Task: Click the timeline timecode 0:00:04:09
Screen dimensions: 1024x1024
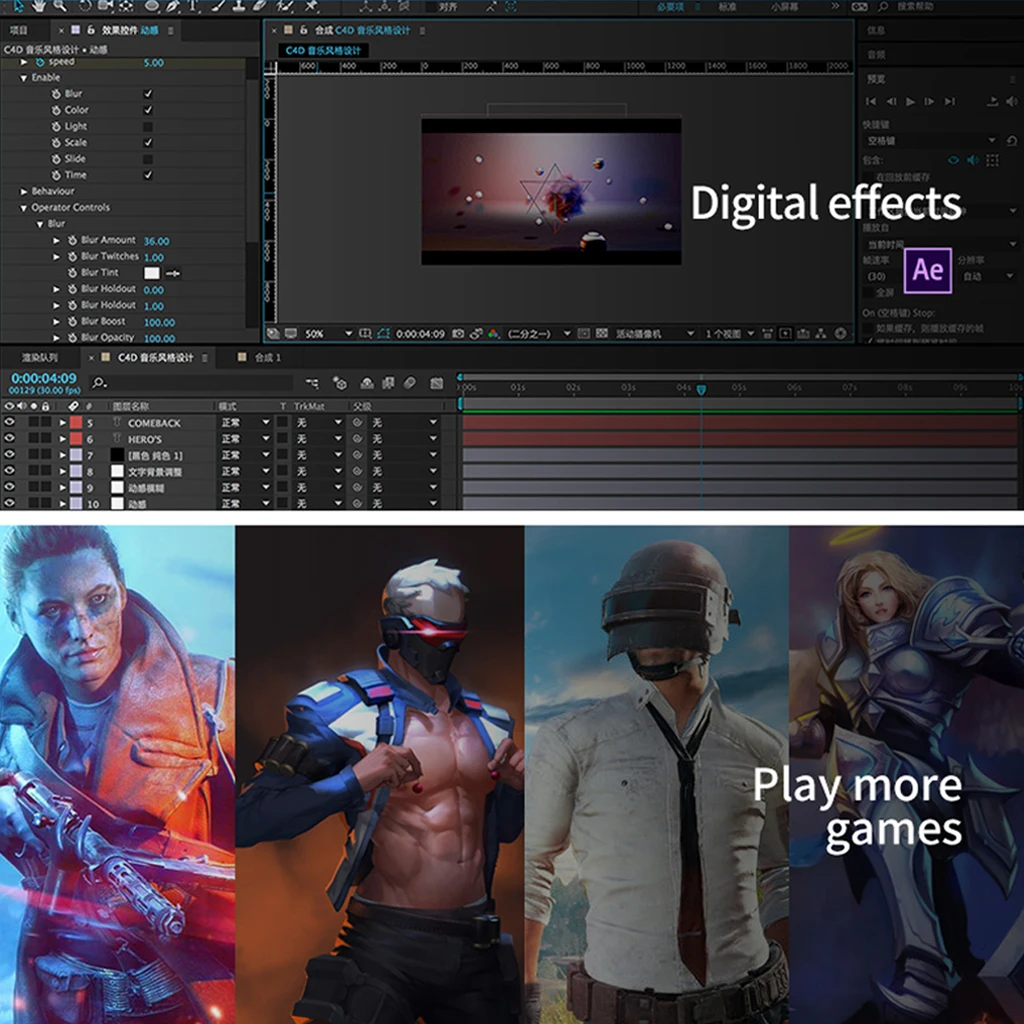Action: [x=43, y=378]
